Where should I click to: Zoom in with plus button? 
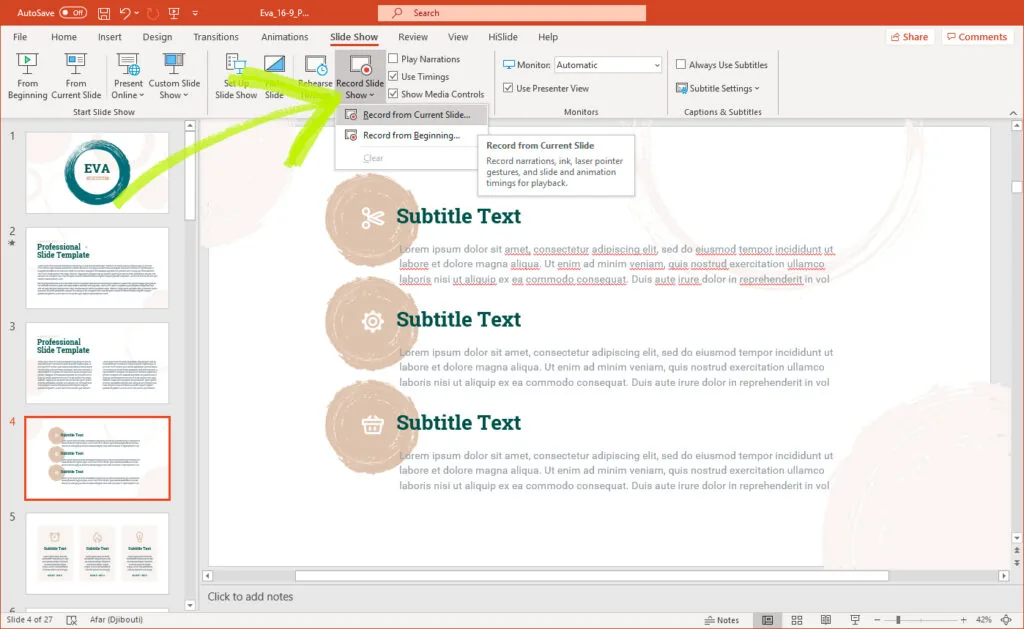[x=963, y=620]
